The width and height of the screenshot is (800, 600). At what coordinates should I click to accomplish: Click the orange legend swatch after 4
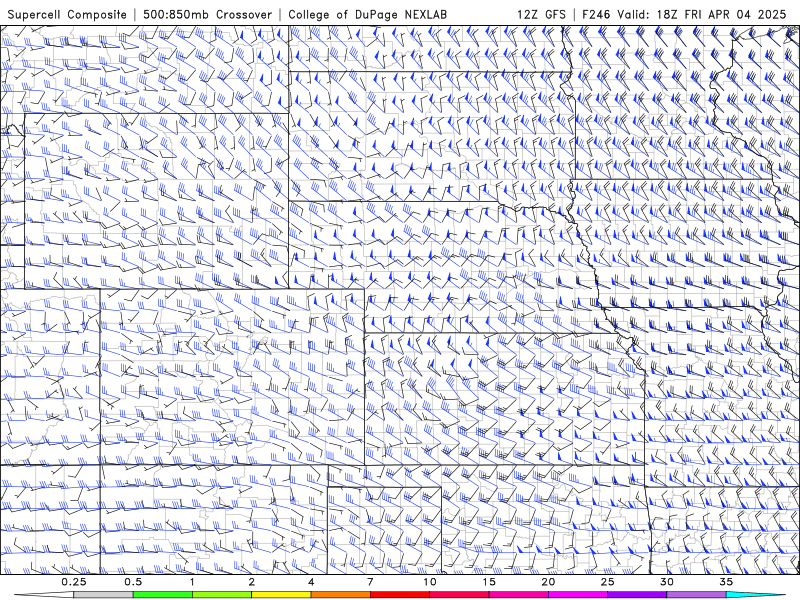[340, 595]
